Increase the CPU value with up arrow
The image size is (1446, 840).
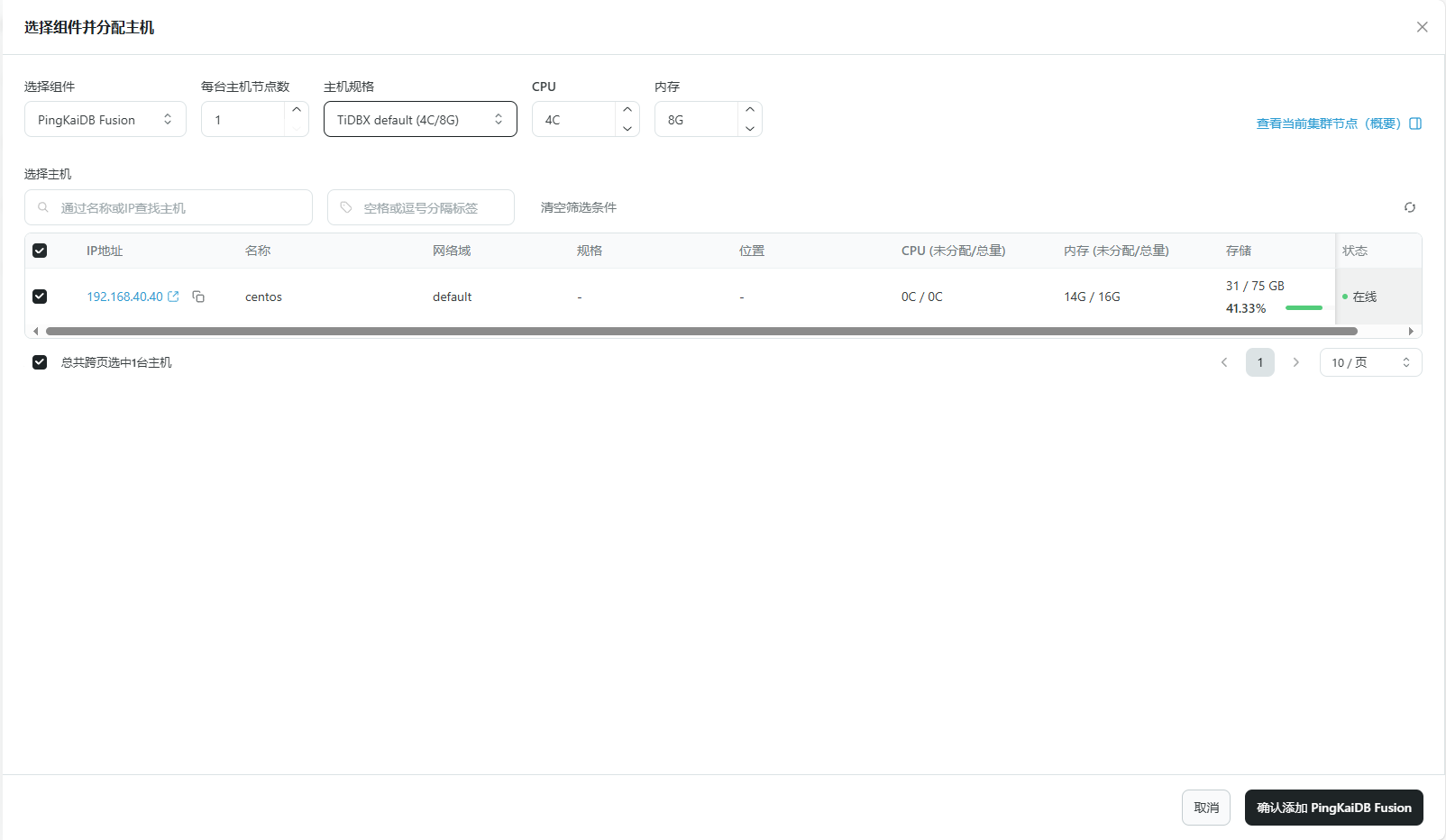pos(627,110)
